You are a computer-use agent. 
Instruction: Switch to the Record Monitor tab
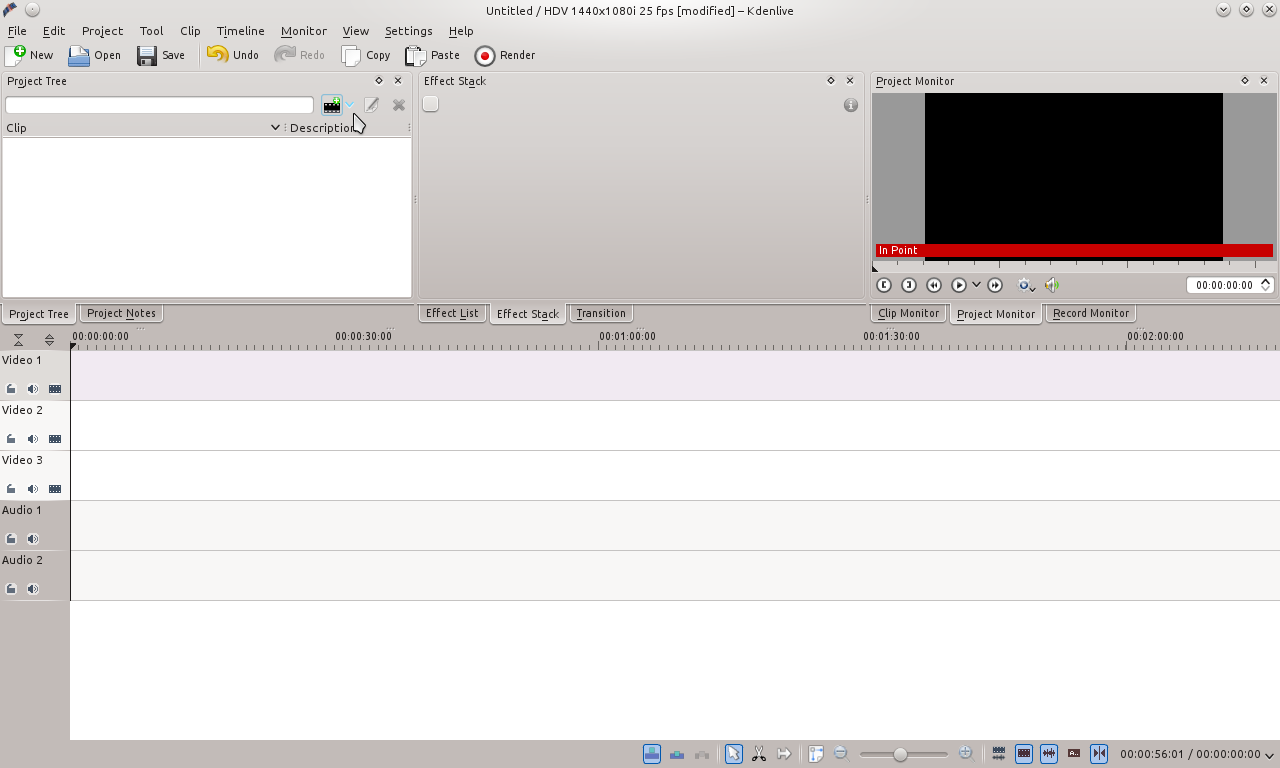point(1091,313)
